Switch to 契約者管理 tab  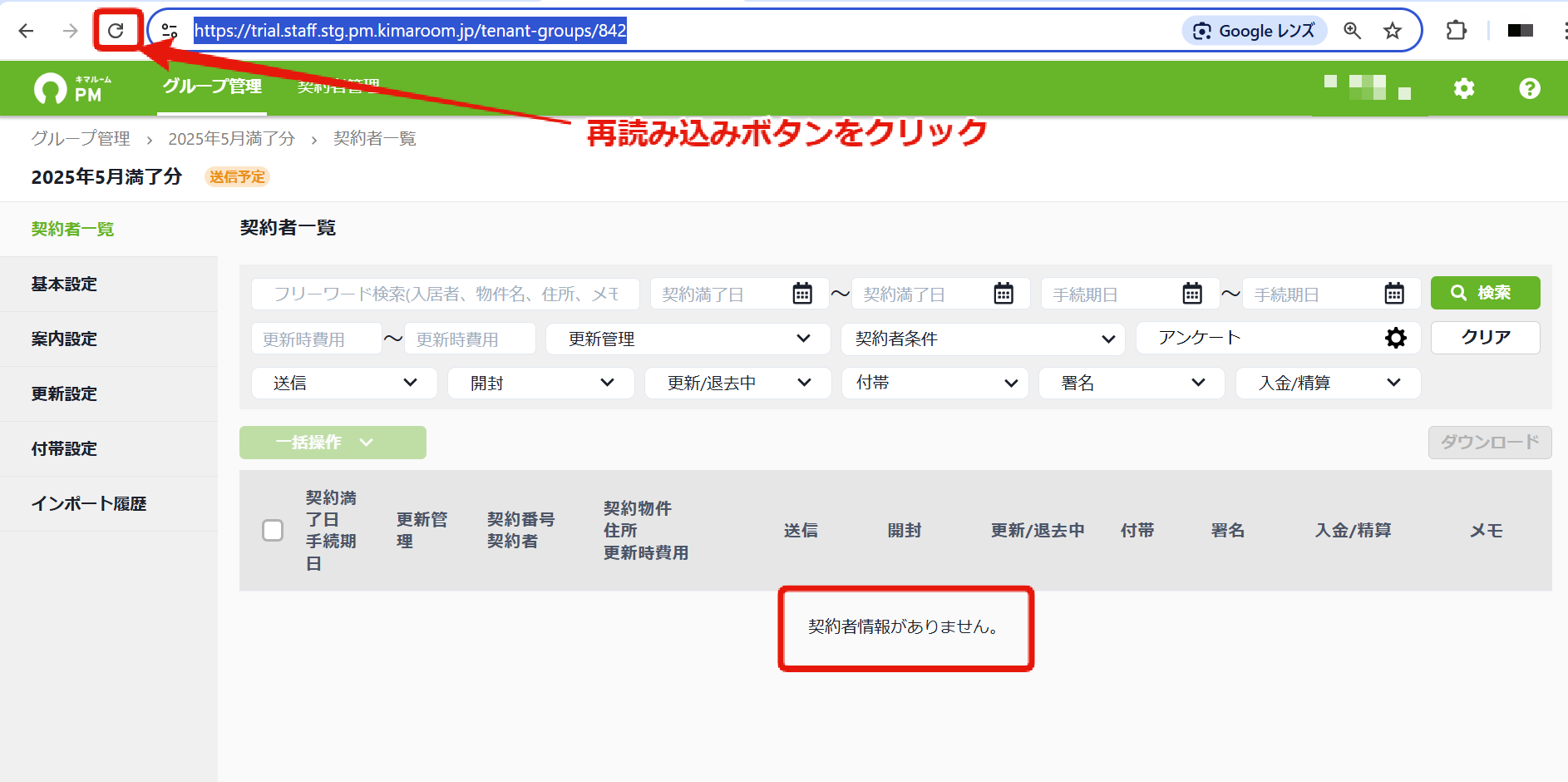[x=338, y=87]
